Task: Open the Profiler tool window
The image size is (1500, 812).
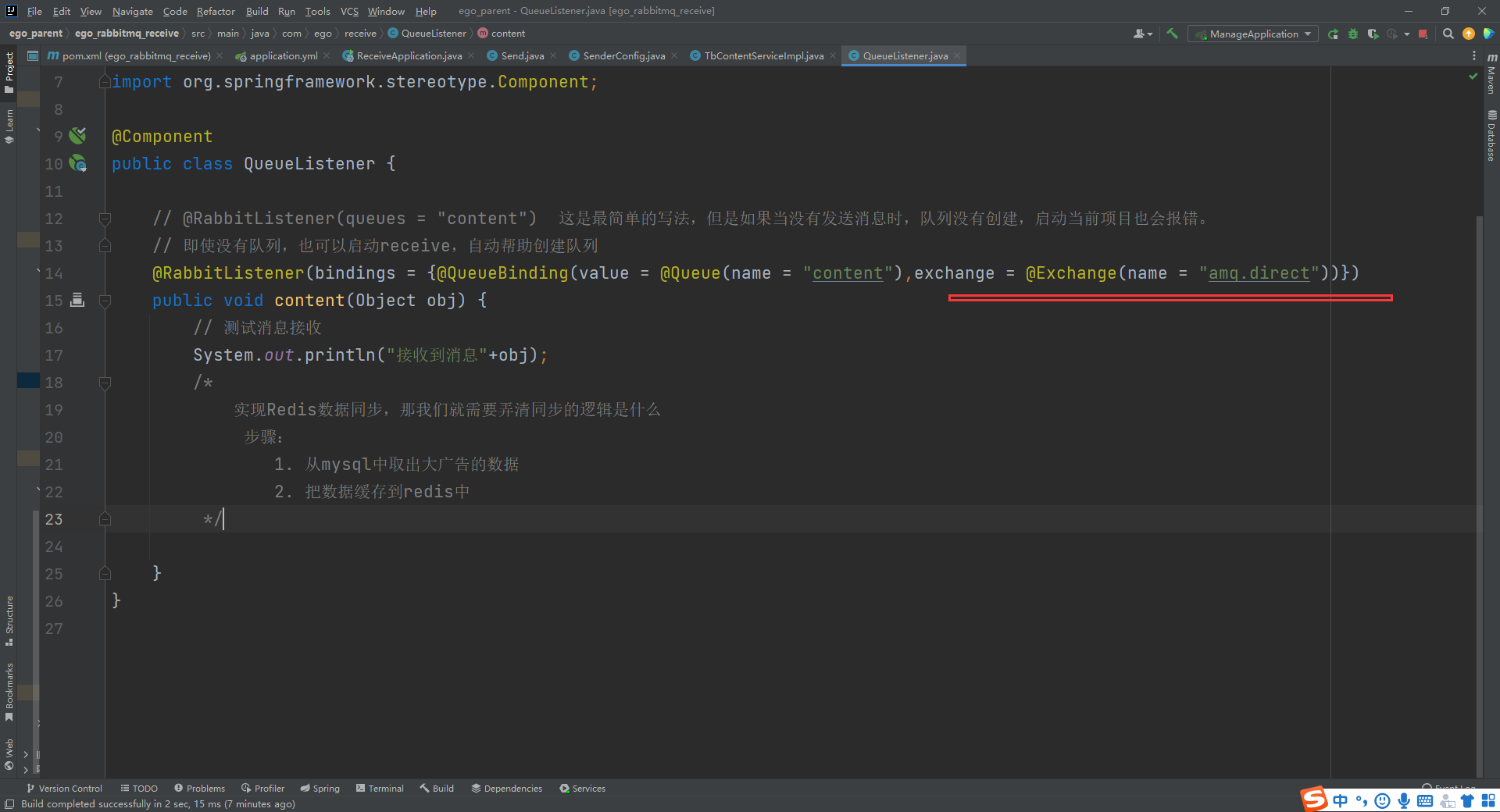Action: tap(263, 789)
